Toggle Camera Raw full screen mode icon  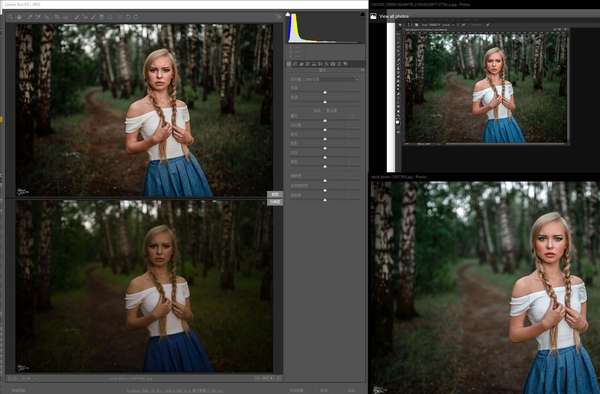point(279,17)
